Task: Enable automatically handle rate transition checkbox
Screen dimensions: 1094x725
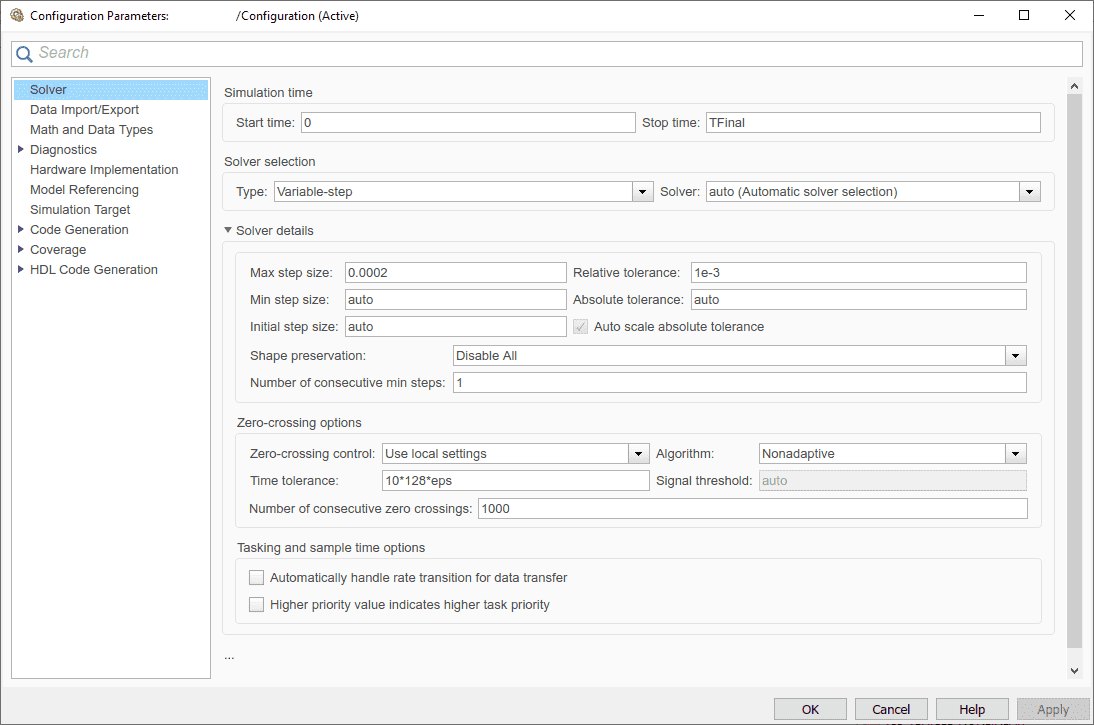Action: [257, 578]
